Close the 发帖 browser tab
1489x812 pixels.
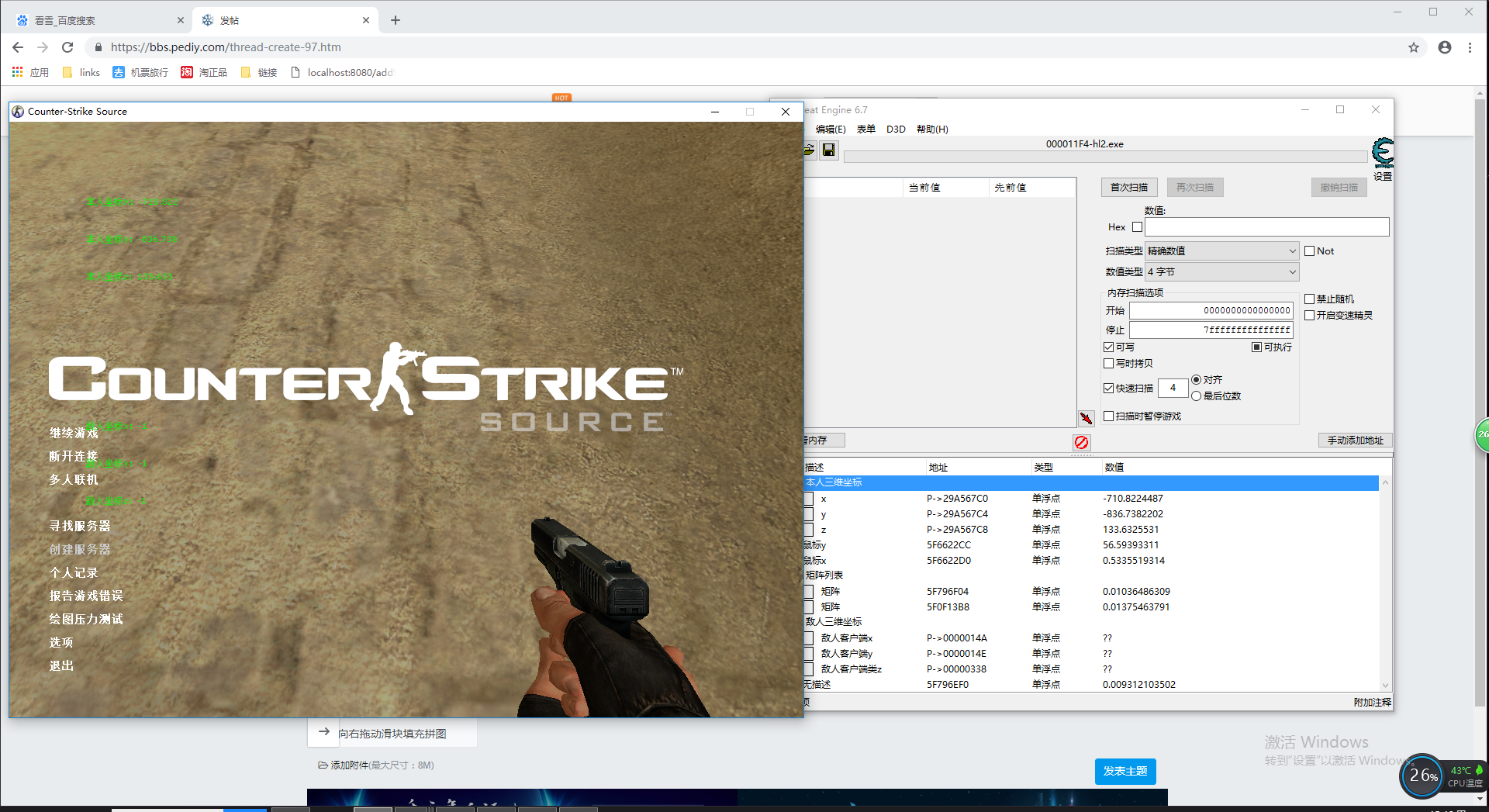click(366, 20)
